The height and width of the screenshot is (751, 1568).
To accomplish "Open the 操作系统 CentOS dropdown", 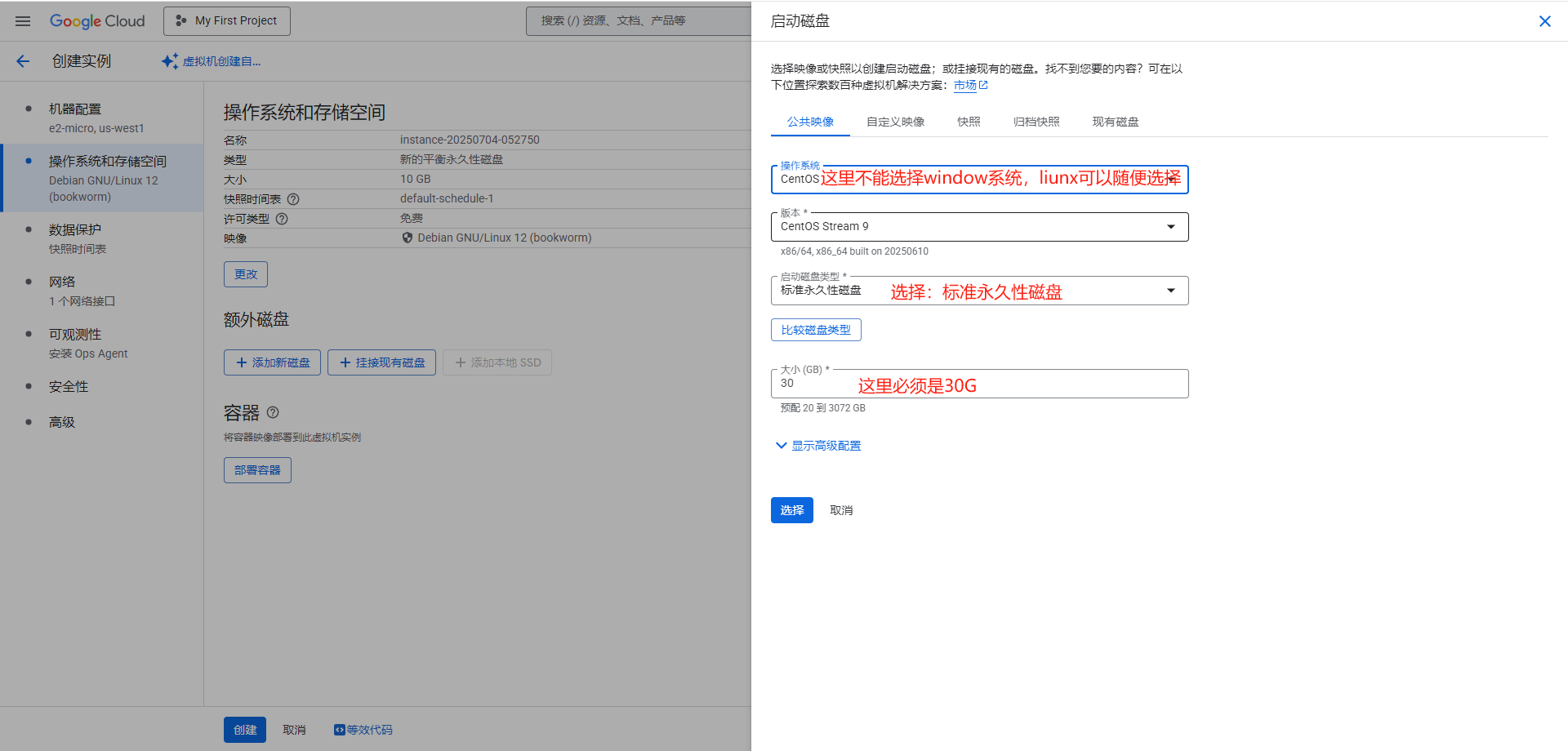I will point(979,180).
